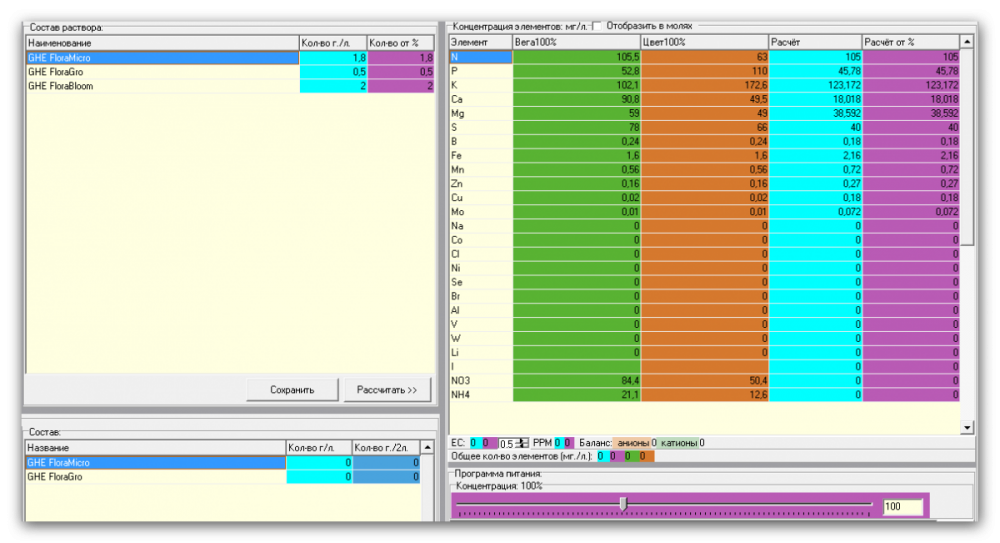Click the Название column header
The image size is (1000, 543).
tap(156, 448)
